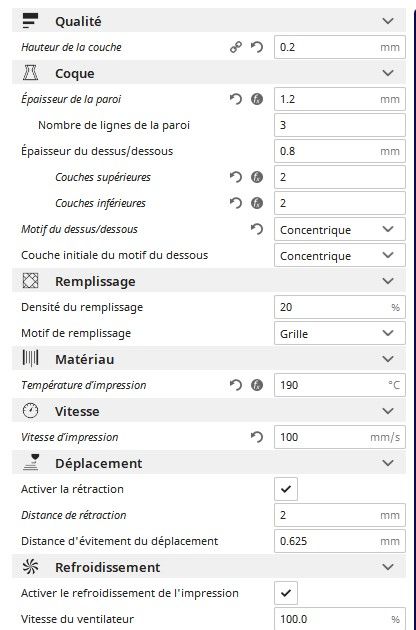This screenshot has height=630, width=416.
Task: Click the Vitesse du ventilateur value field
Action: click(340, 619)
